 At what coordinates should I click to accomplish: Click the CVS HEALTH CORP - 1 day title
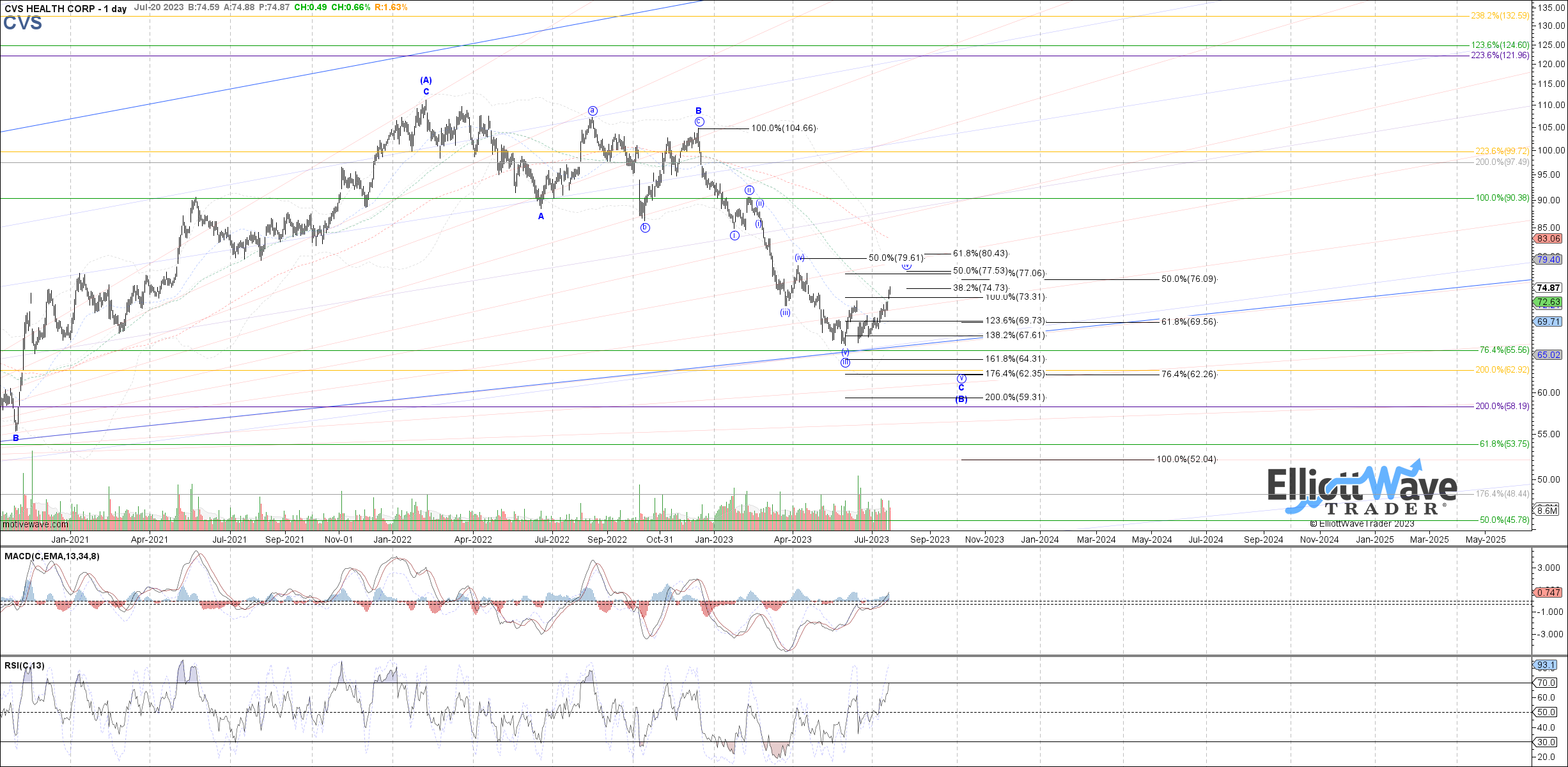tap(66, 9)
